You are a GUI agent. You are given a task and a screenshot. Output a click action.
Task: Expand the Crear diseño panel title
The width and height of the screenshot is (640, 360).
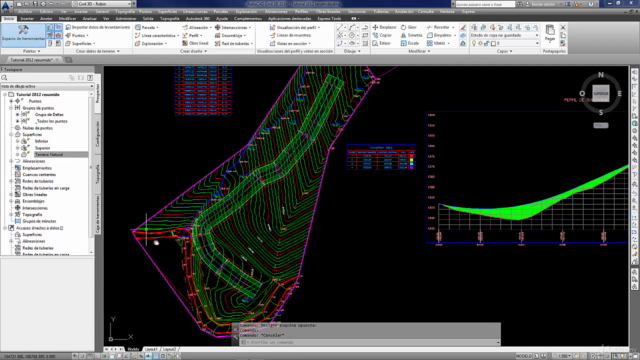click(193, 51)
